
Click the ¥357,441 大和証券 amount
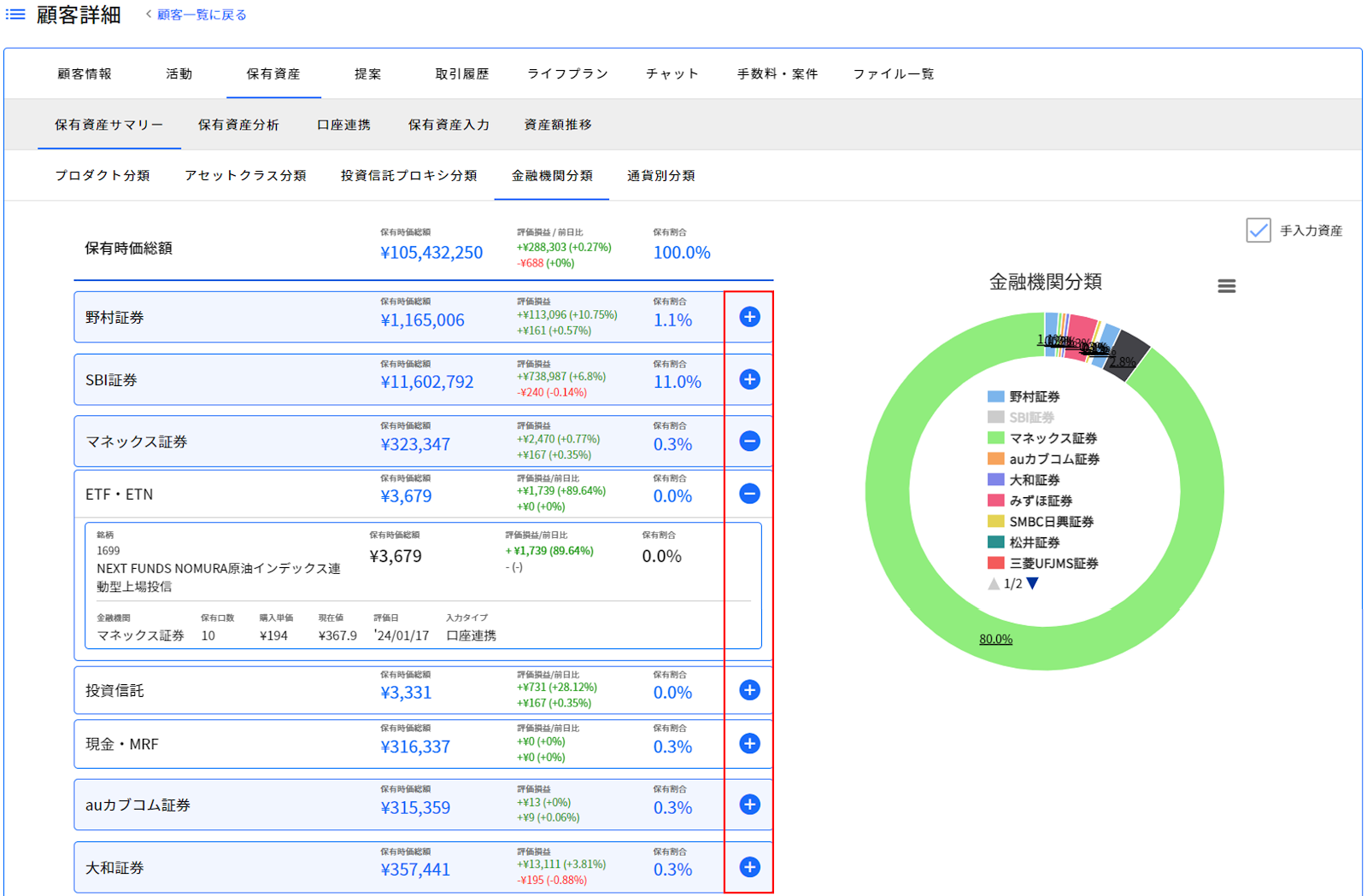tap(415, 870)
